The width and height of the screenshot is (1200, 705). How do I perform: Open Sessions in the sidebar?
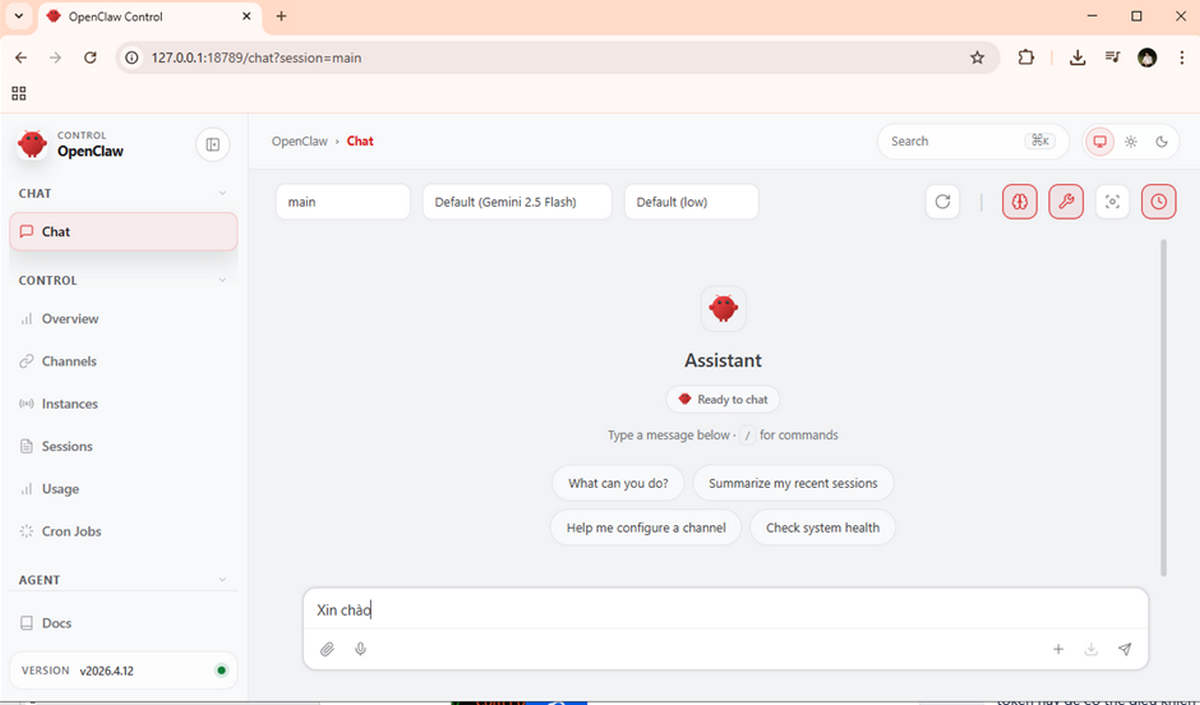pos(67,446)
